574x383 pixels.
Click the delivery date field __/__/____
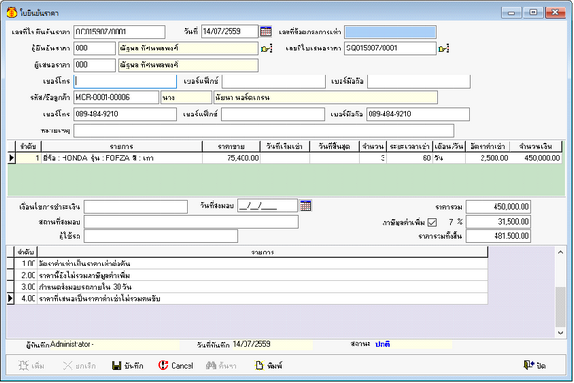(x=268, y=206)
